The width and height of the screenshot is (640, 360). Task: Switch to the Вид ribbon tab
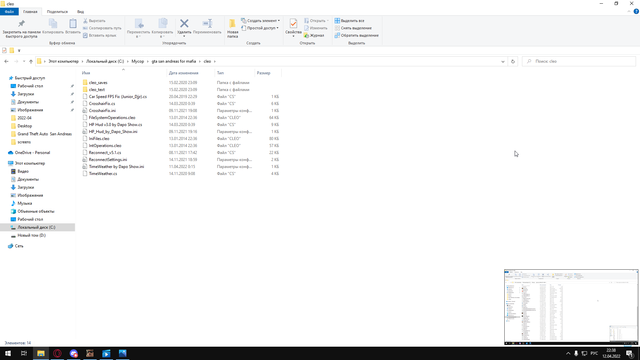pos(80,11)
